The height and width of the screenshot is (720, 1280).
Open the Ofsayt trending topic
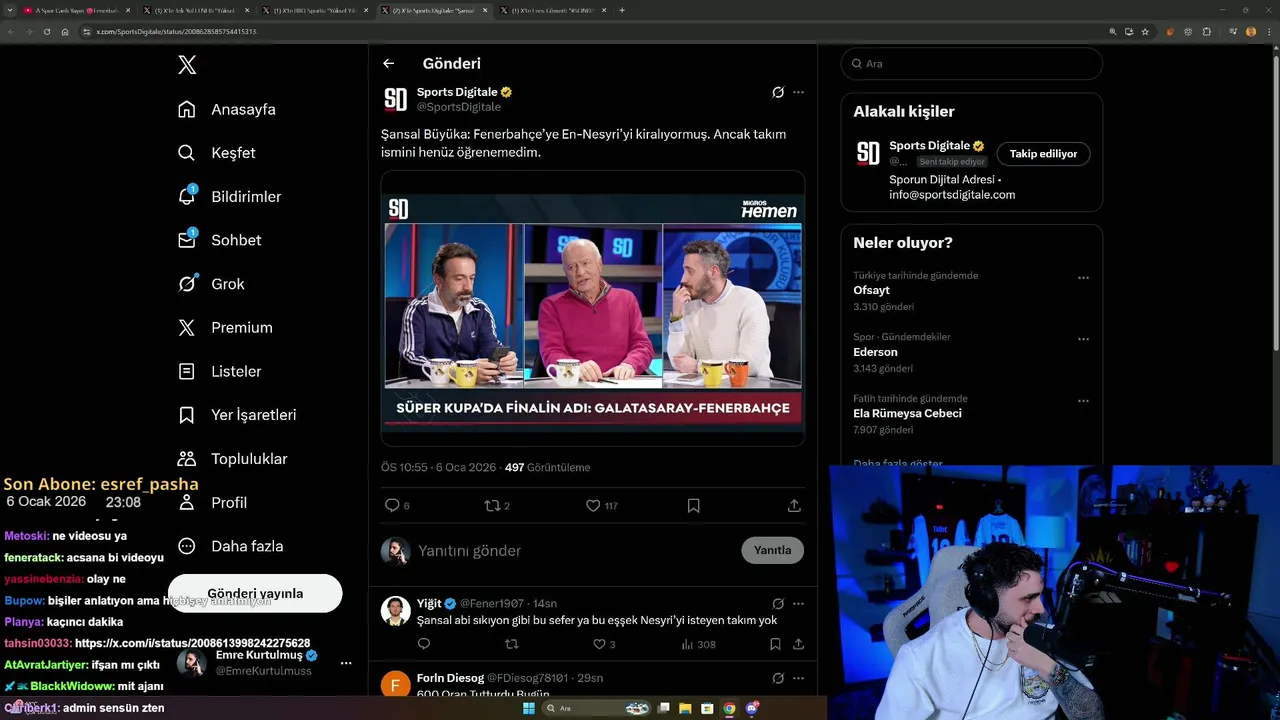[871, 291]
